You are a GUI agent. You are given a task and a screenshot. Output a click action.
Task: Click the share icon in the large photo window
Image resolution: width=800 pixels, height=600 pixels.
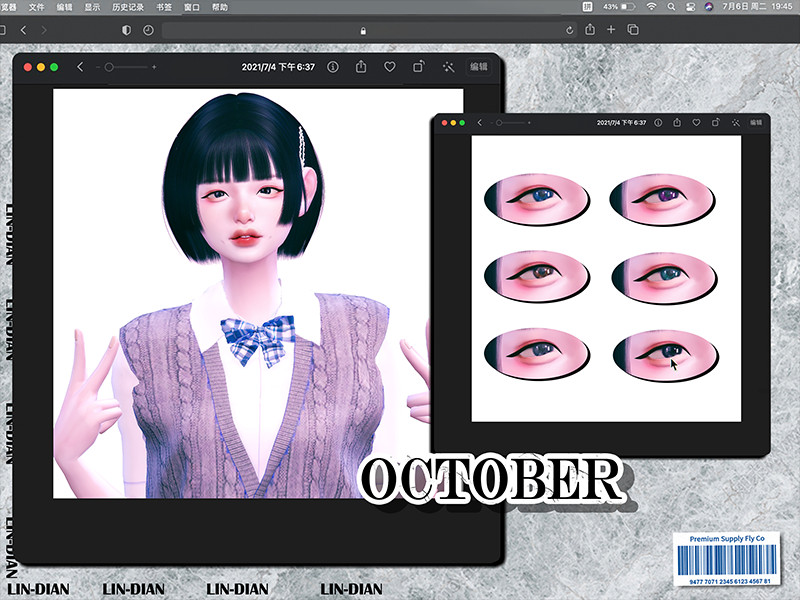pyautogui.click(x=361, y=67)
